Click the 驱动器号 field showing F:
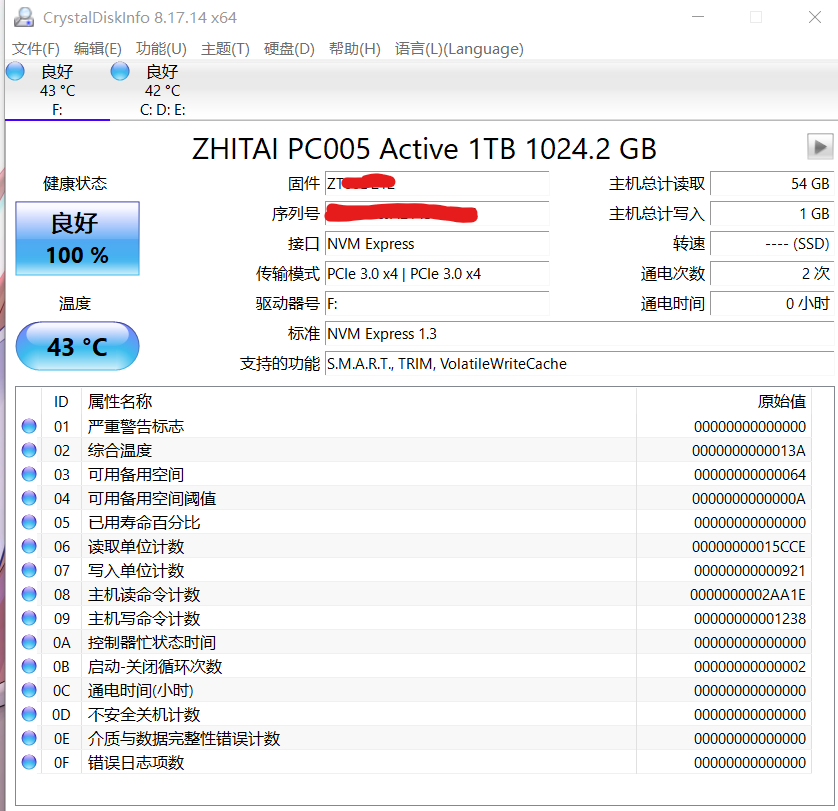838x811 pixels. pos(437,304)
